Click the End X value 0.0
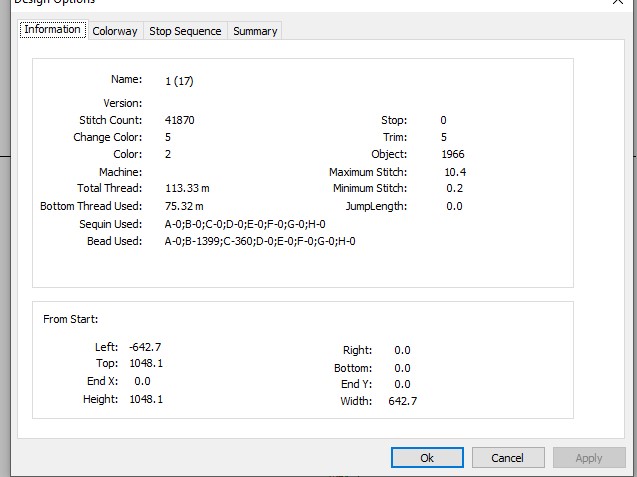637x477 pixels. [142, 381]
